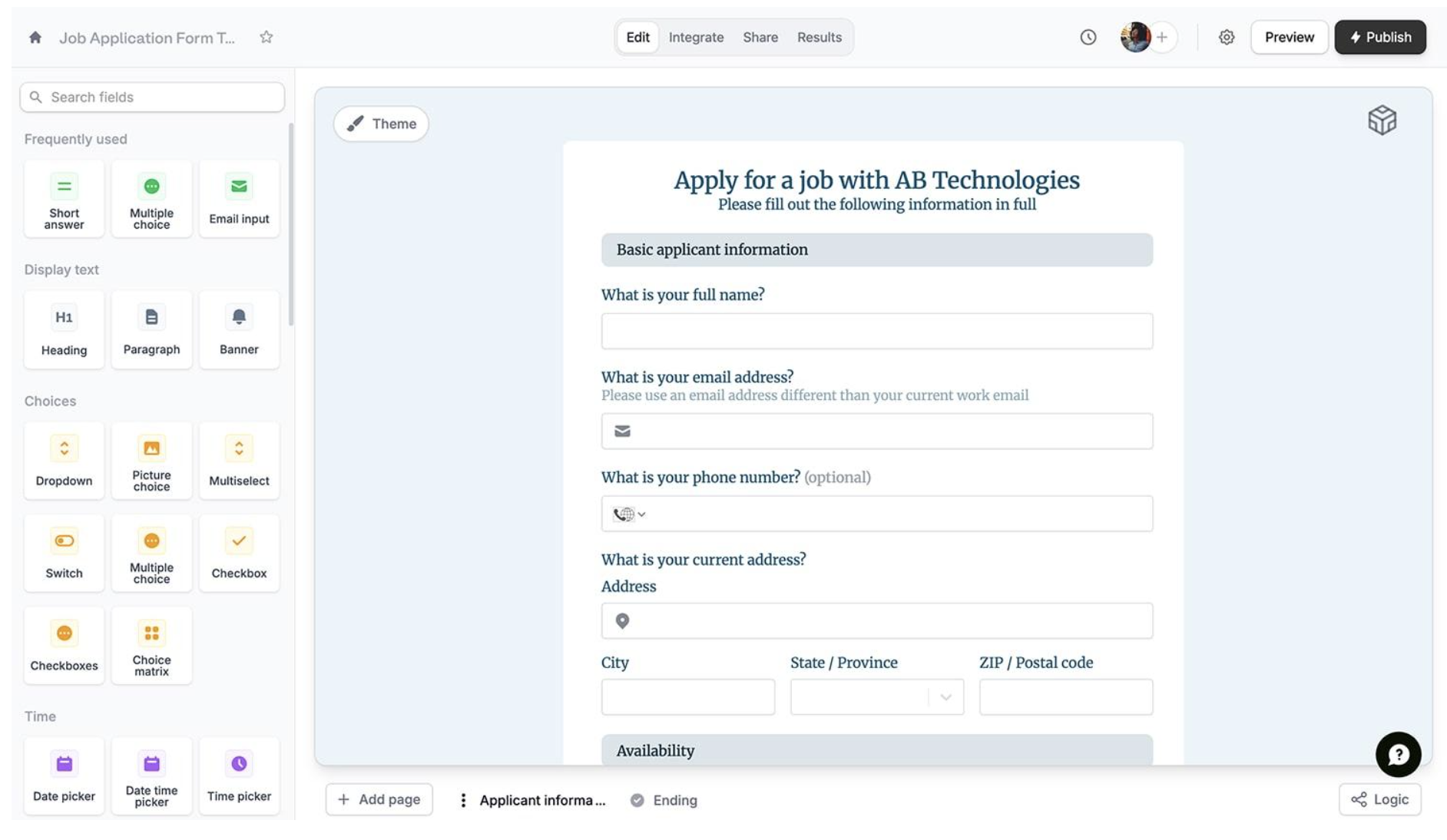
Task: Open form settings gear icon
Action: click(1226, 37)
